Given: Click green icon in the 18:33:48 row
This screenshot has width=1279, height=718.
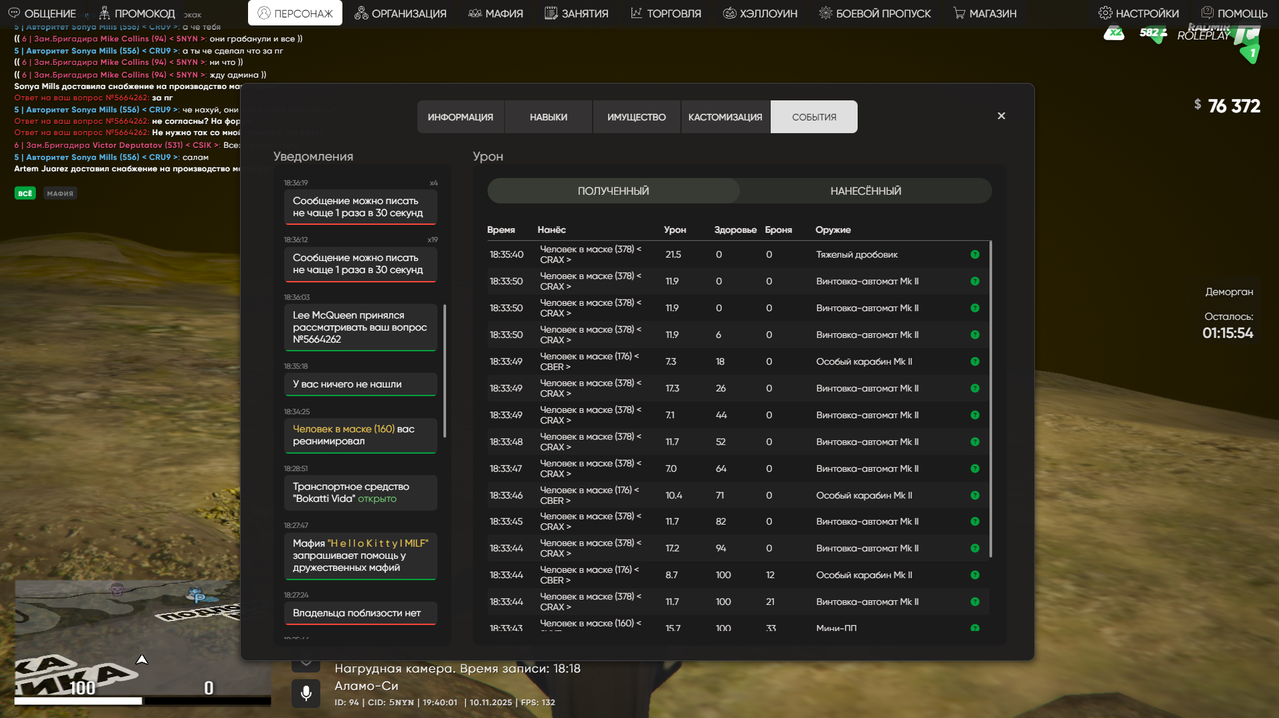Looking at the screenshot, I should tap(975, 442).
